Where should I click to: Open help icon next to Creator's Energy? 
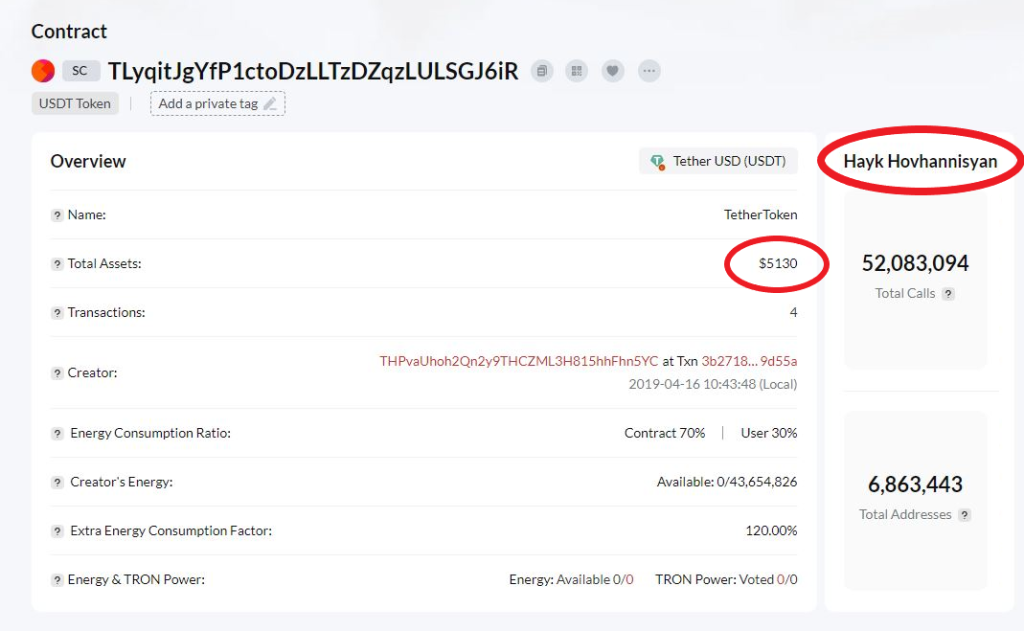coord(57,482)
